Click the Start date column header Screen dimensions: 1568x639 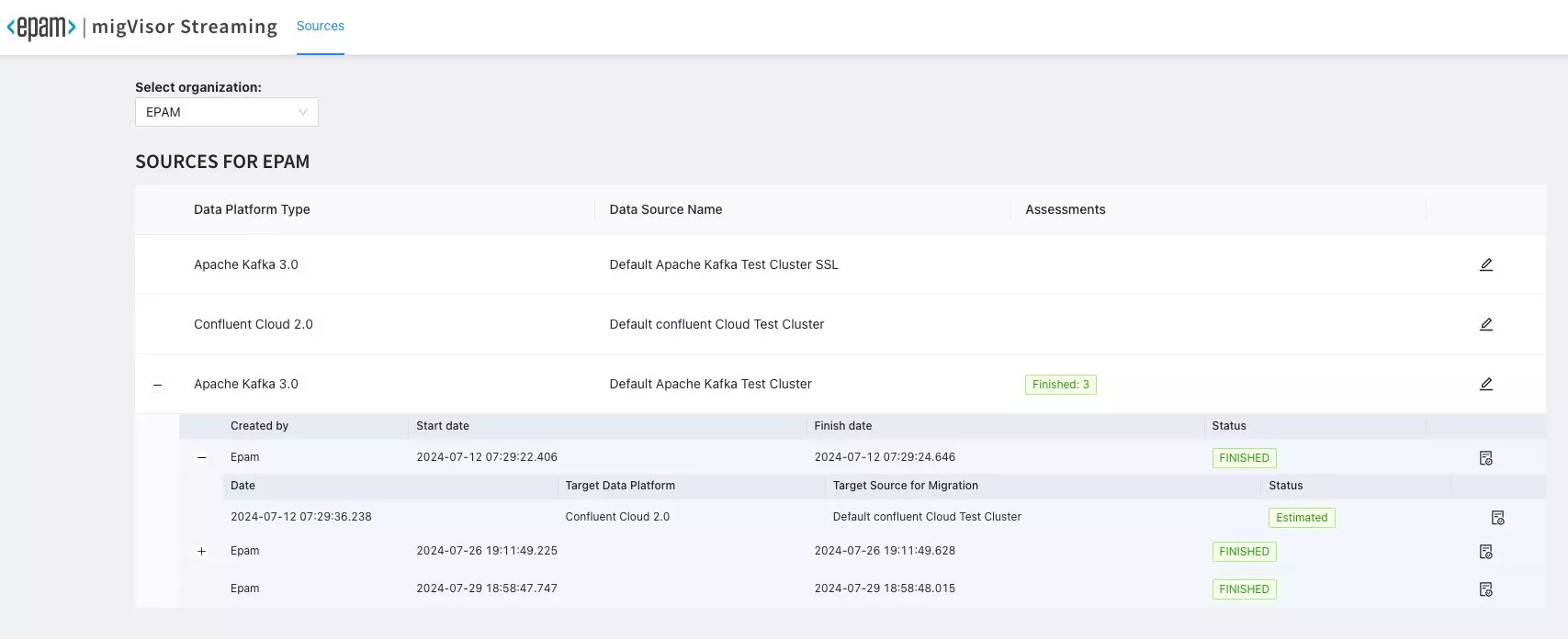[443, 426]
